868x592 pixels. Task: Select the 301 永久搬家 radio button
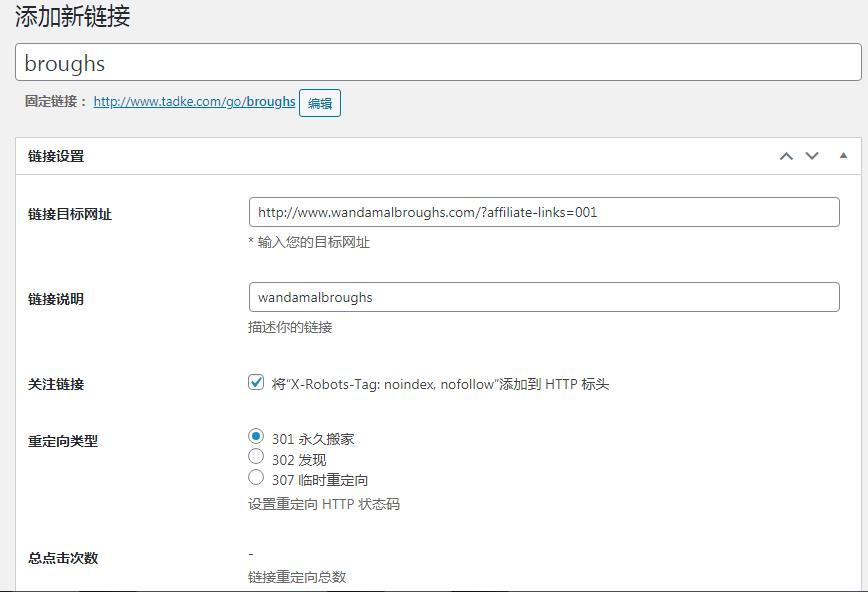256,437
